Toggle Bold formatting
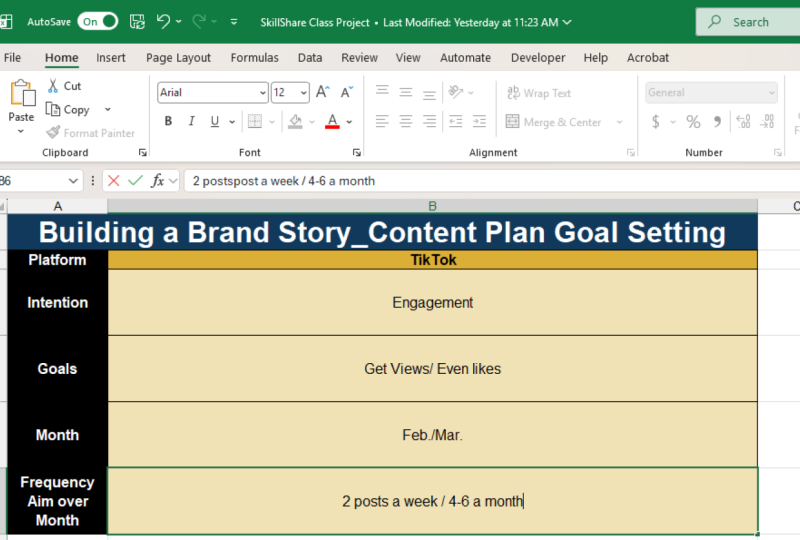This screenshot has height=540, width=800. [168, 121]
